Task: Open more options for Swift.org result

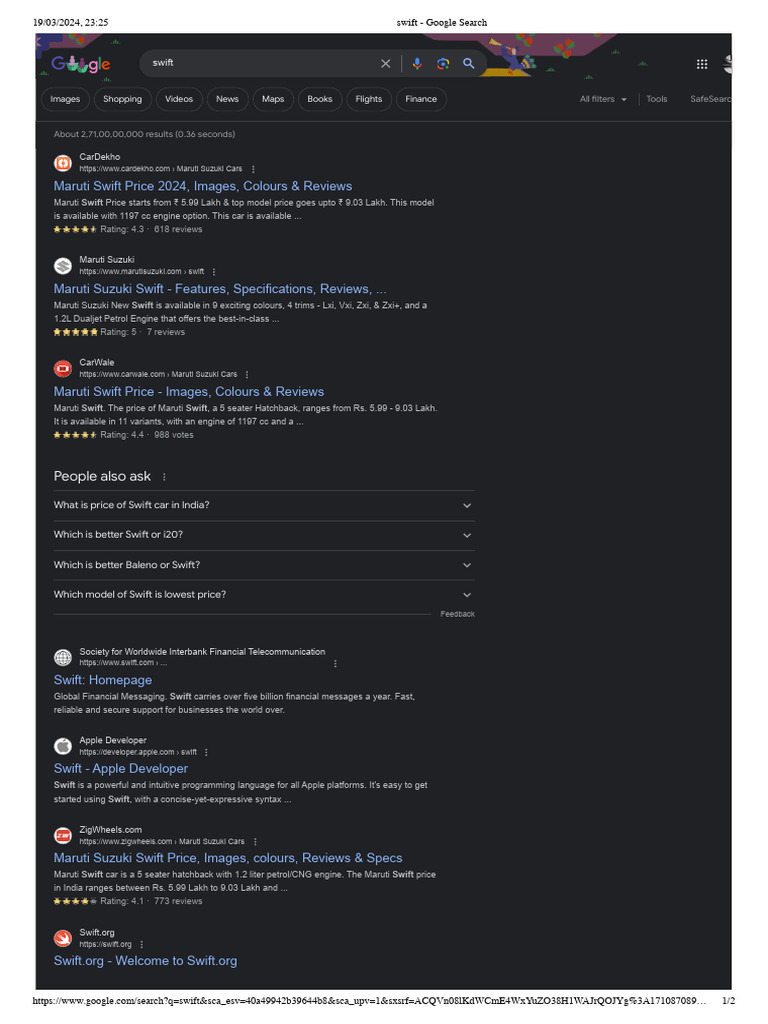Action: [142, 944]
